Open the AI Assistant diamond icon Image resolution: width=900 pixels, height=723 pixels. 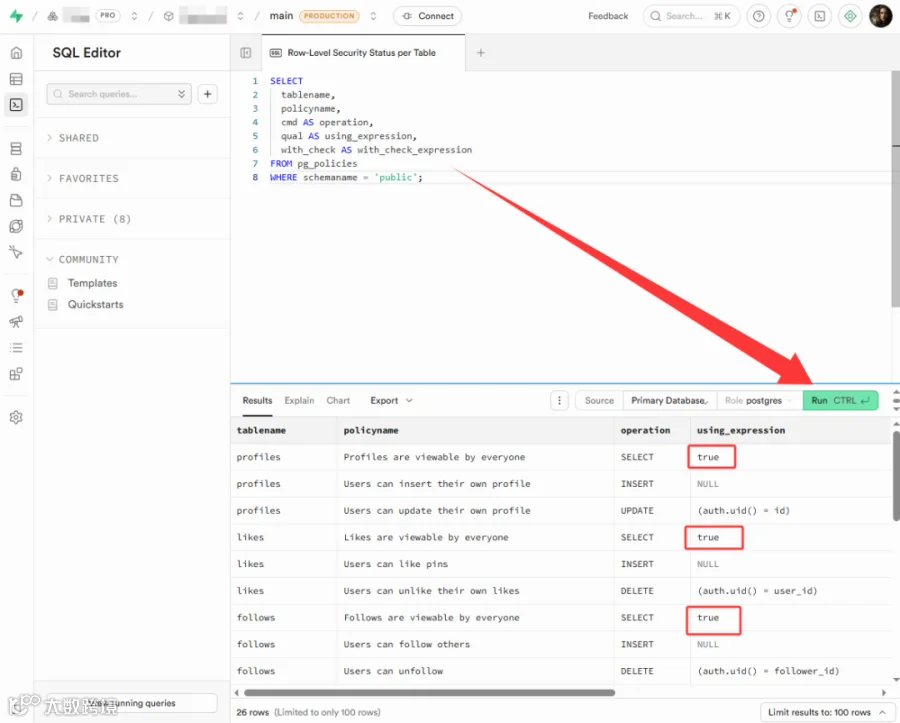[x=851, y=16]
